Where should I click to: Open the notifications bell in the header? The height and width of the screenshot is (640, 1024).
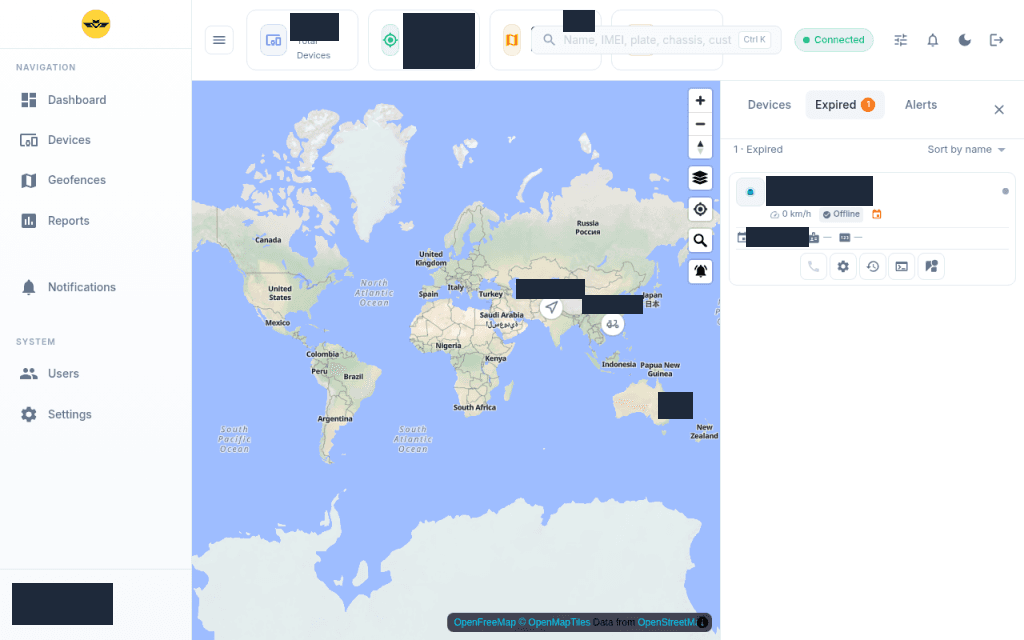pyautogui.click(x=933, y=40)
